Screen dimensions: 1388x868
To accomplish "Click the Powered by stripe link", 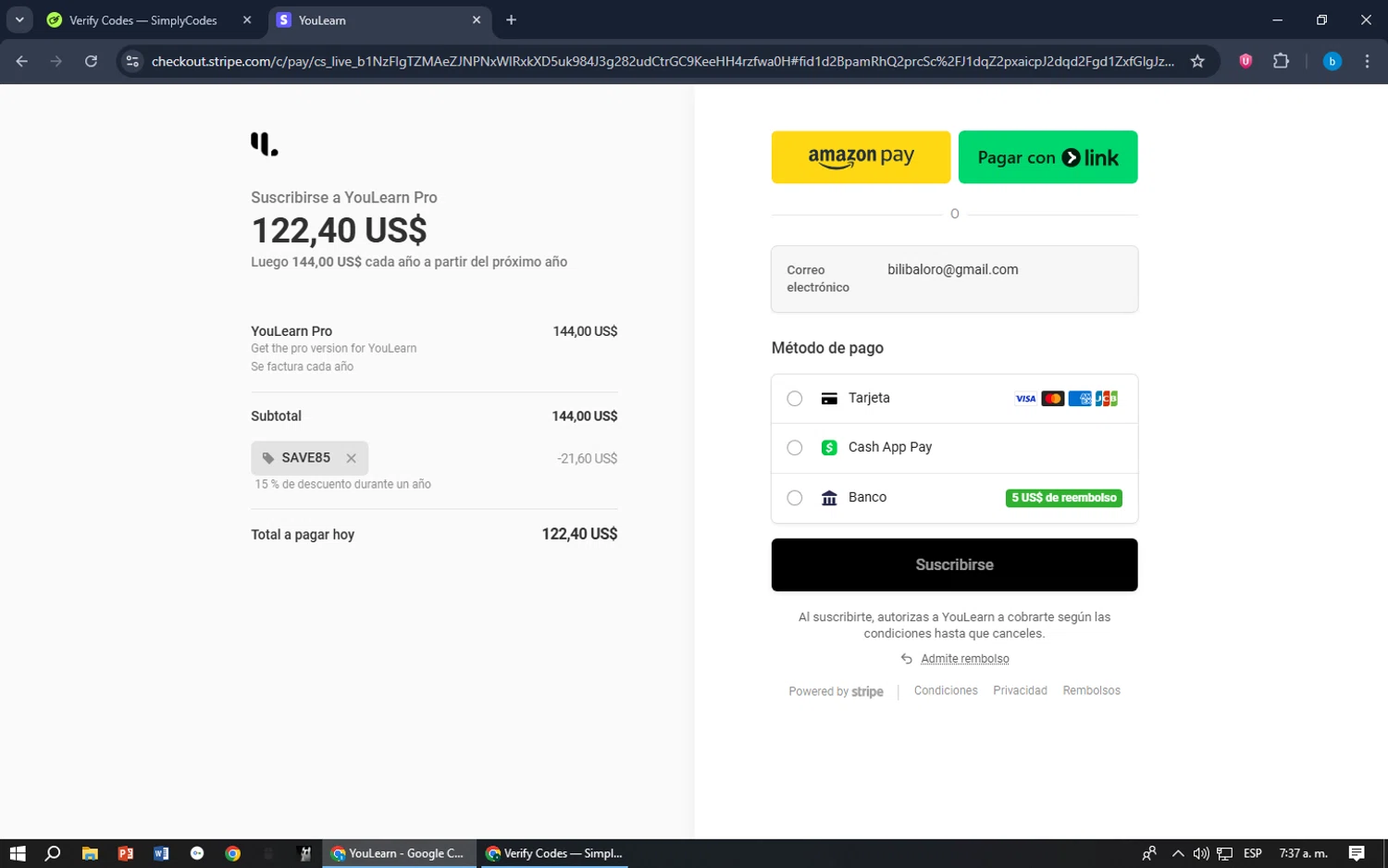I will [x=836, y=691].
